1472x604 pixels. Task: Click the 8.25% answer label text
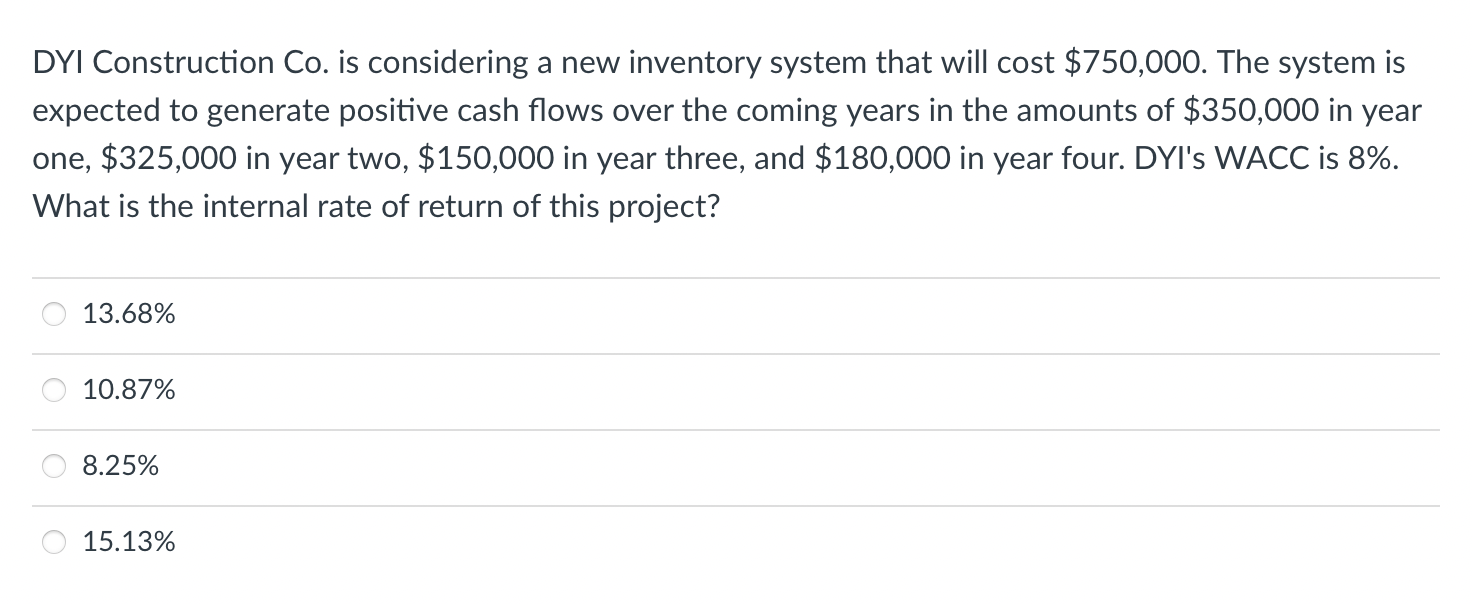pos(120,465)
